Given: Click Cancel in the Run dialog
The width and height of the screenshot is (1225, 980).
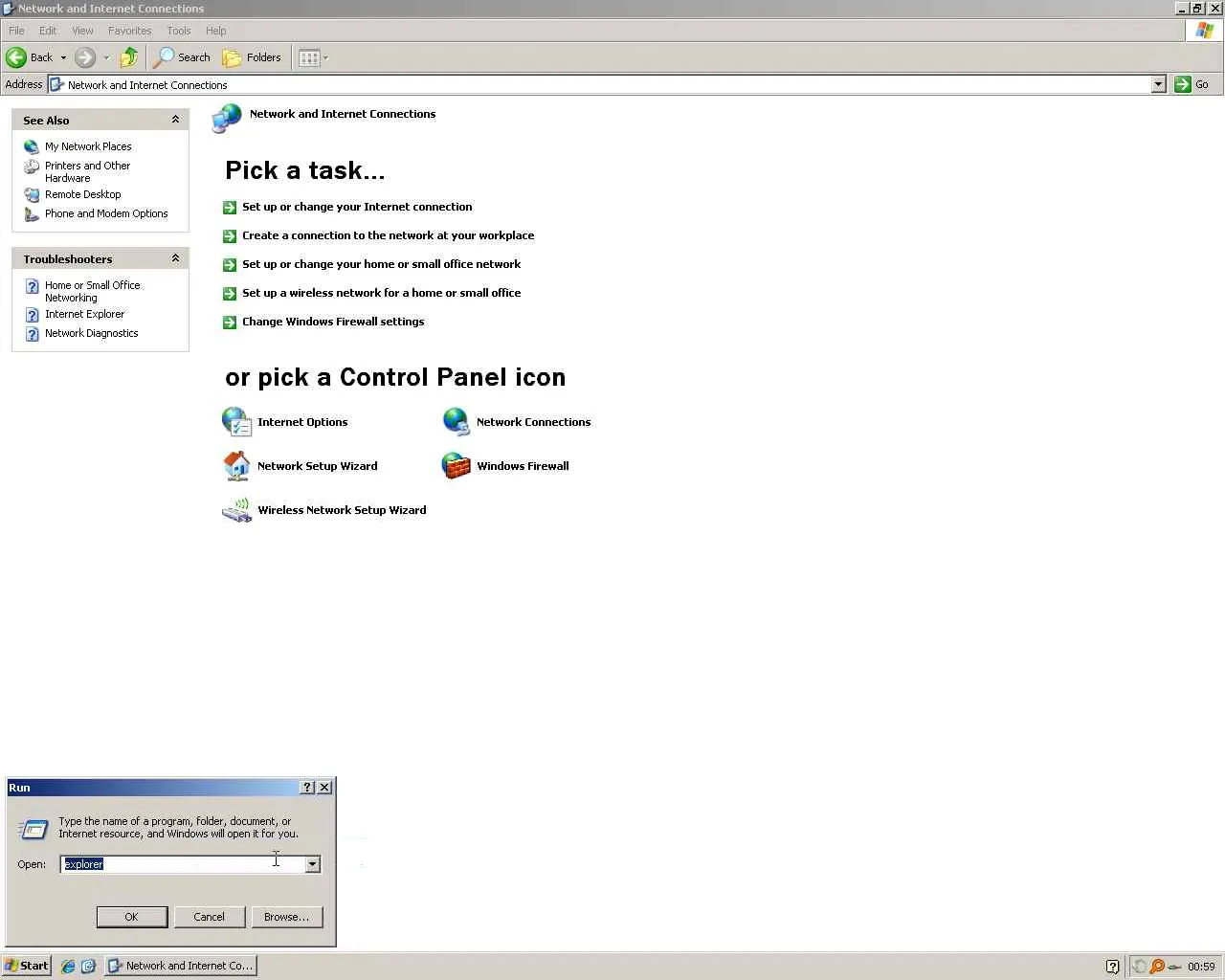Looking at the screenshot, I should pyautogui.click(x=210, y=917).
